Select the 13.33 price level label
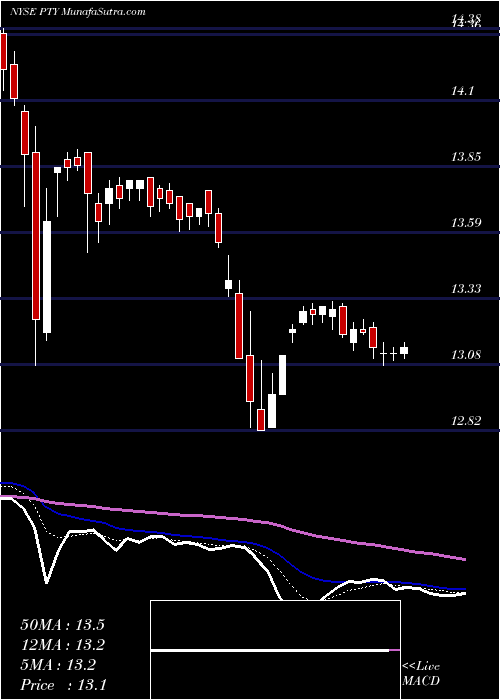 click(466, 289)
